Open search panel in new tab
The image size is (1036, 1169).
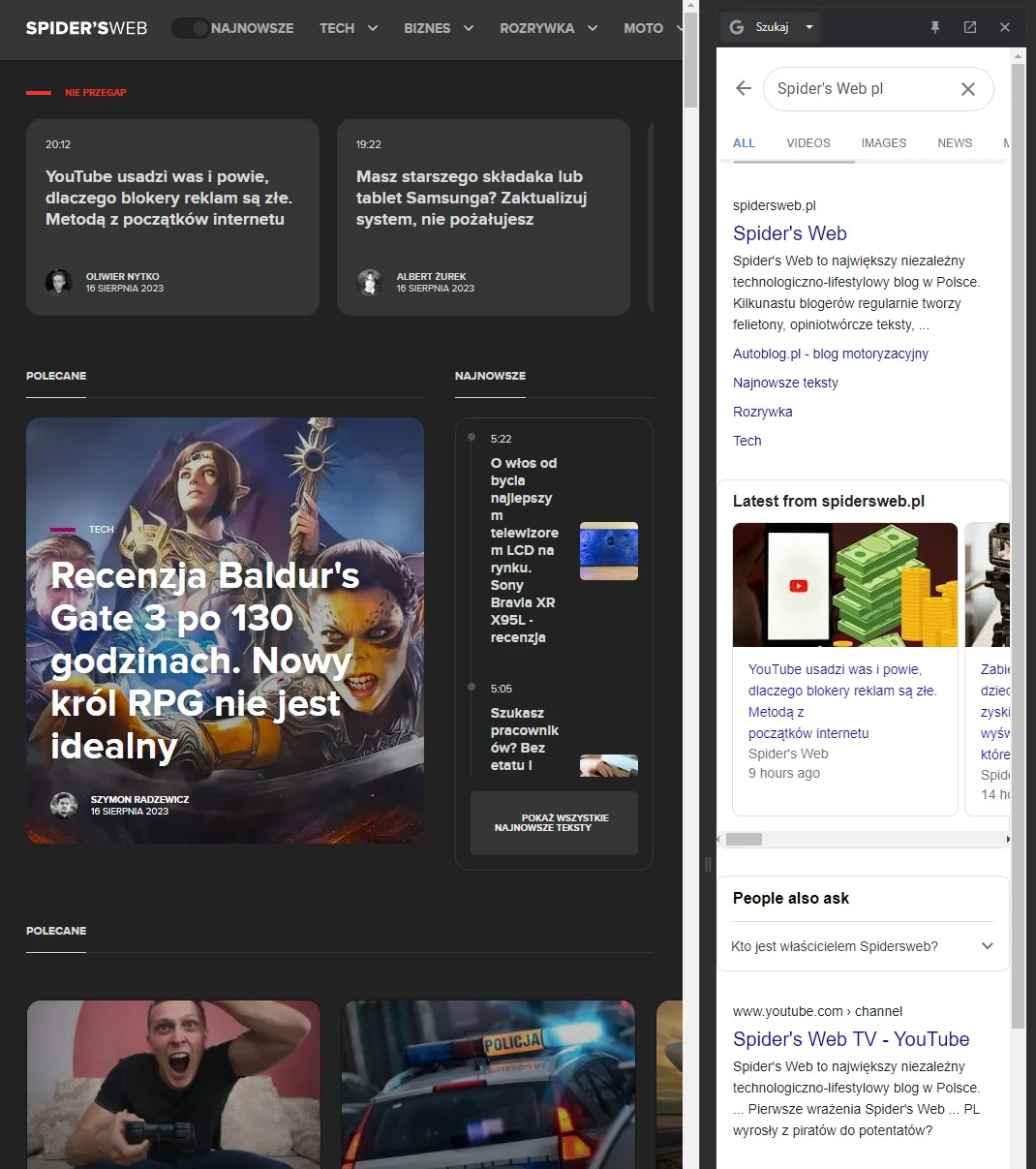pyautogui.click(x=970, y=27)
